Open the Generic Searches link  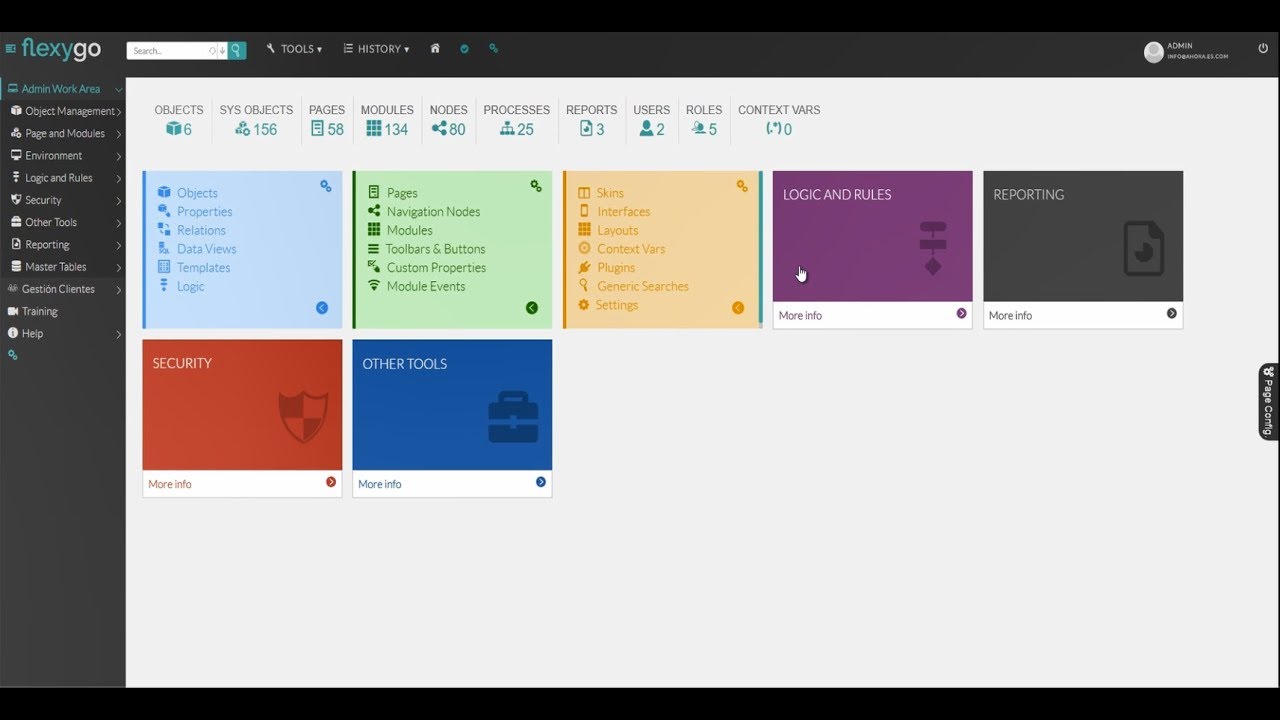[643, 286]
